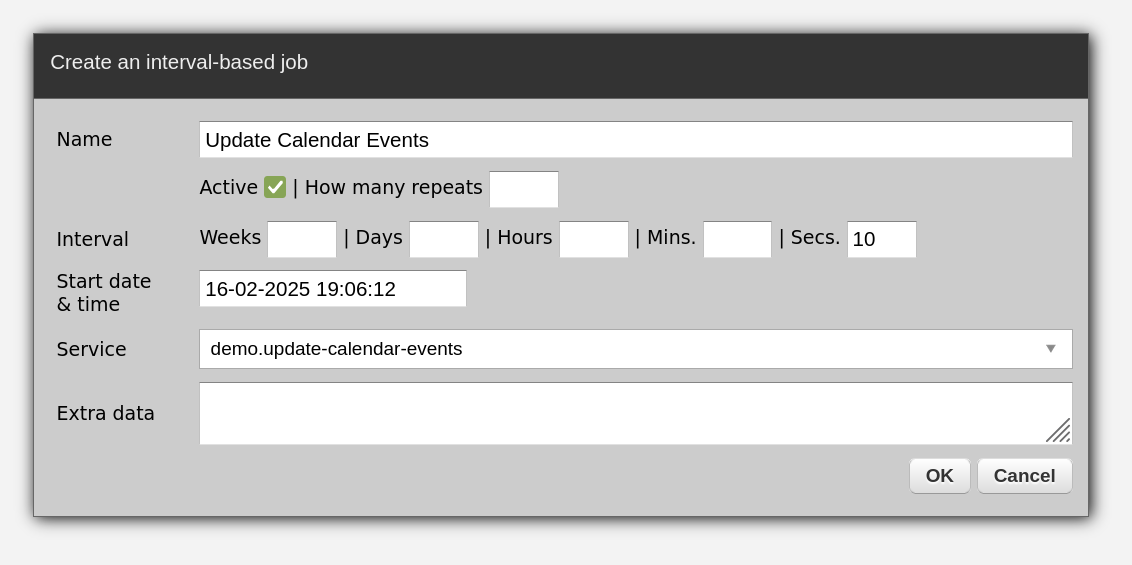Click into the Hours interval field
Screen dimensions: 1132x565
pyautogui.click(x=594, y=240)
